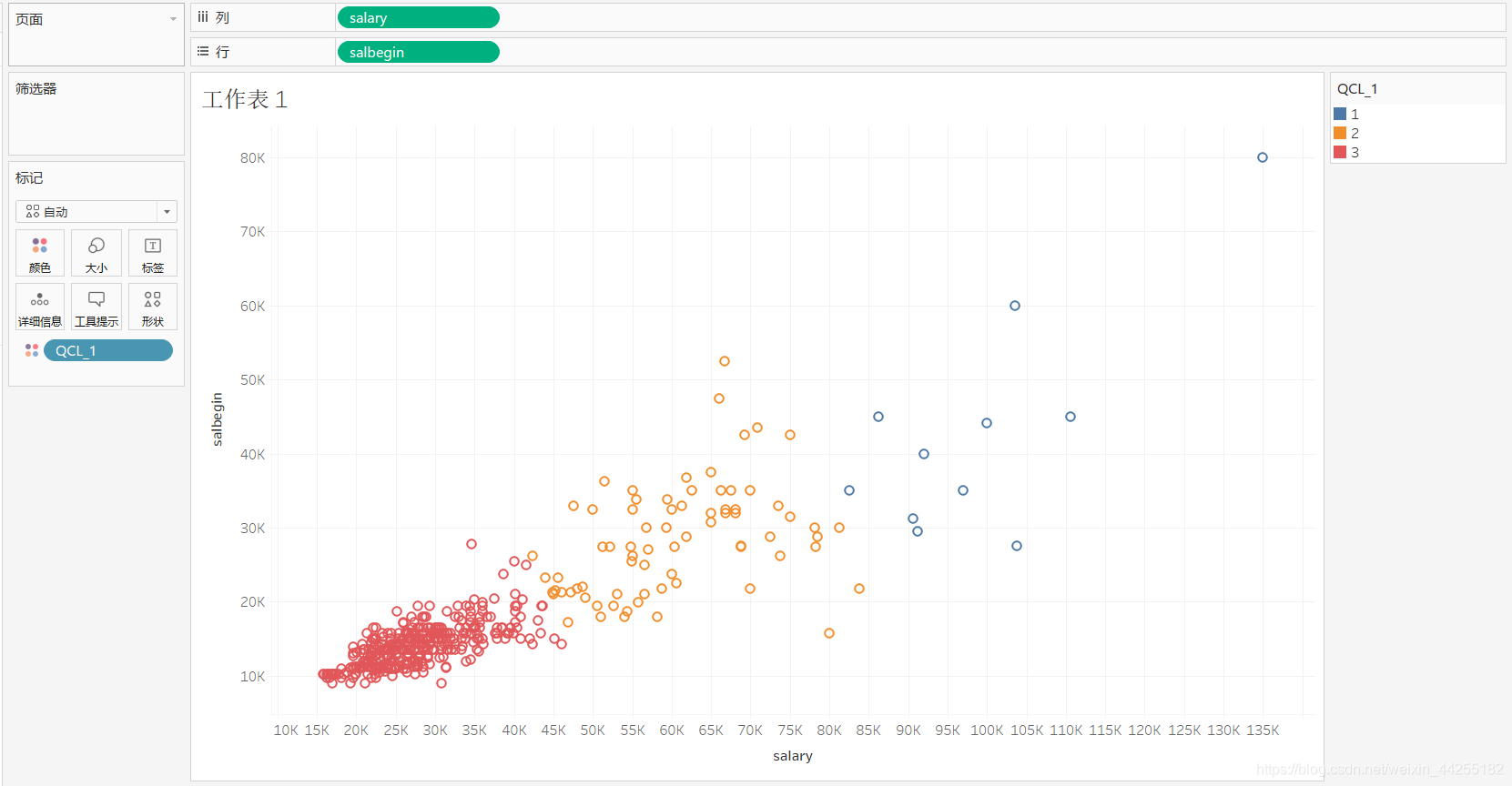The height and width of the screenshot is (786, 1512).
Task: Select the highest orange point above 50K salbegin
Action: (725, 361)
